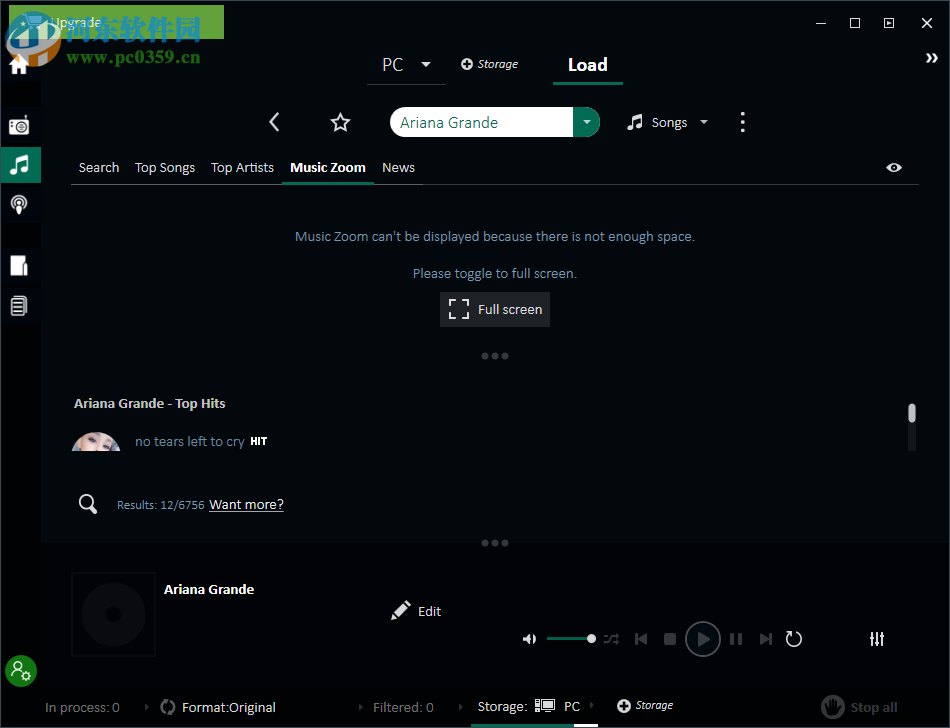This screenshot has width=950, height=728.
Task: Enable repeat mode in the player
Action: (x=794, y=638)
